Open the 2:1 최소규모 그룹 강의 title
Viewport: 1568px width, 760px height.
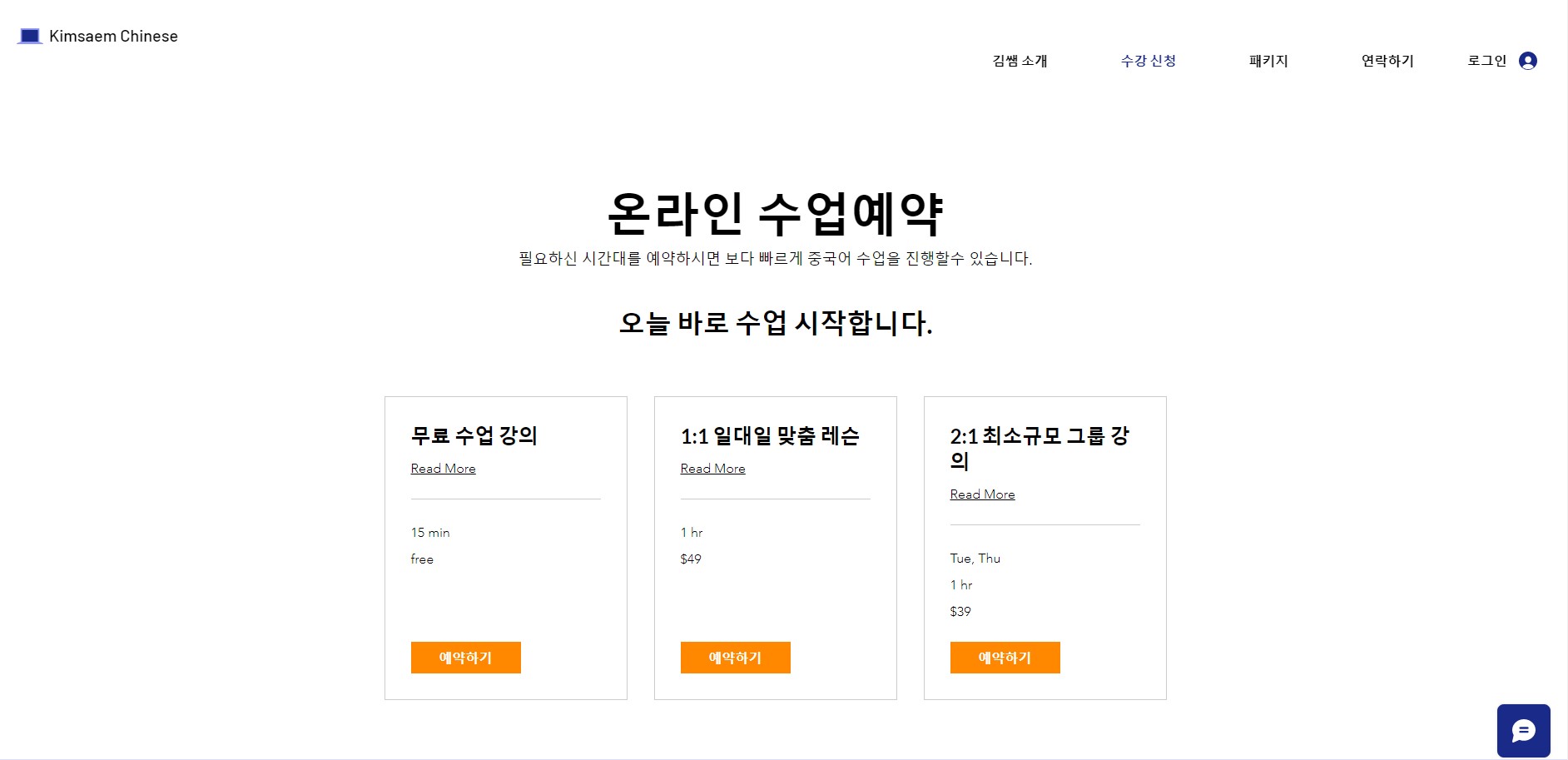point(1040,448)
